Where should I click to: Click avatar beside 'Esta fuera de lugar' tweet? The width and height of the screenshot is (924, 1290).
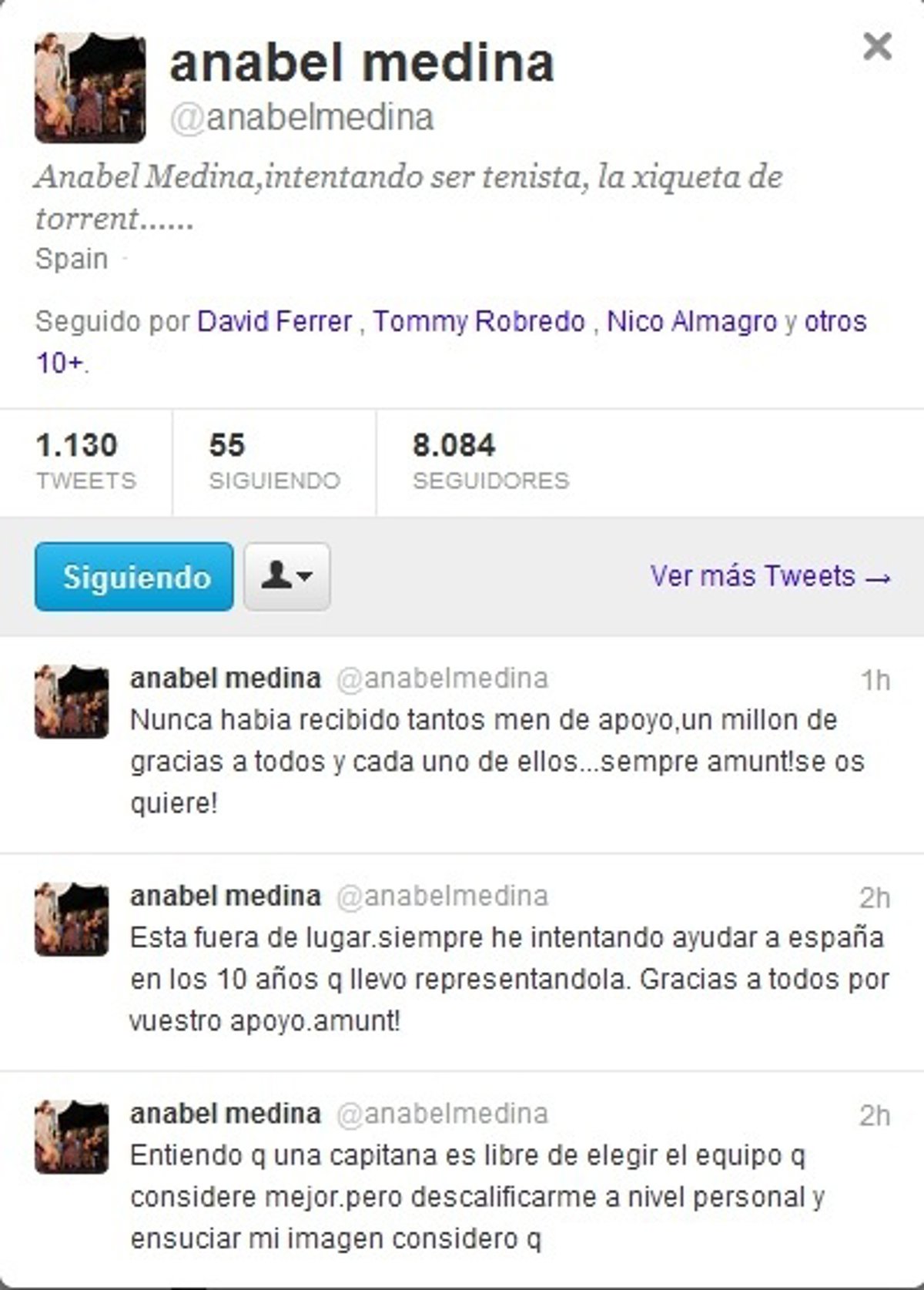coord(72,920)
